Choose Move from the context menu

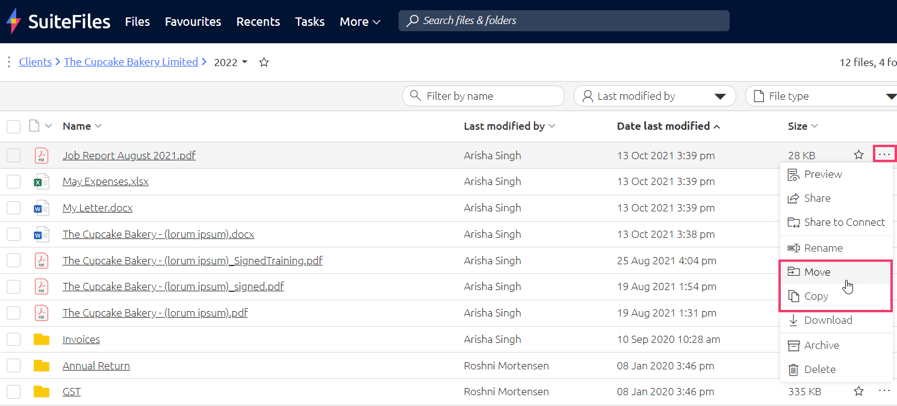point(817,272)
